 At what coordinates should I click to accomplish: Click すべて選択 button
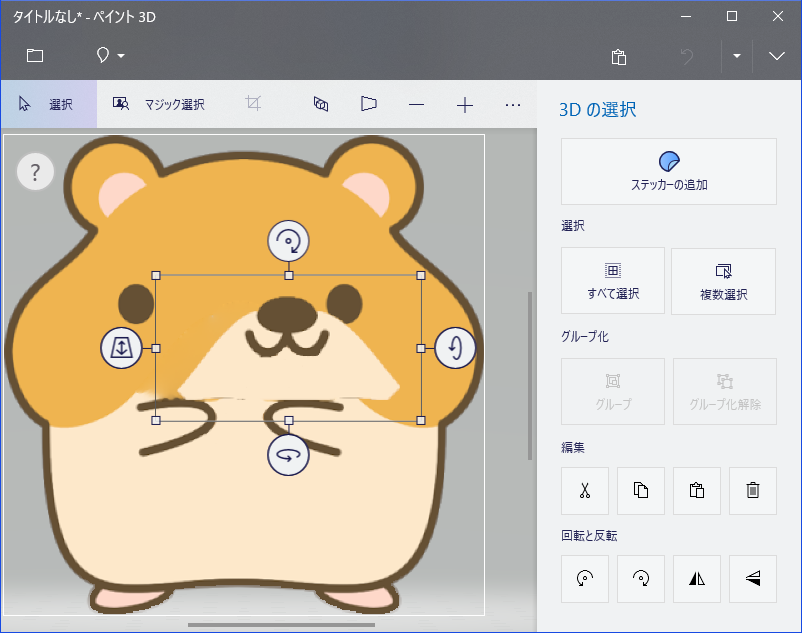[613, 281]
